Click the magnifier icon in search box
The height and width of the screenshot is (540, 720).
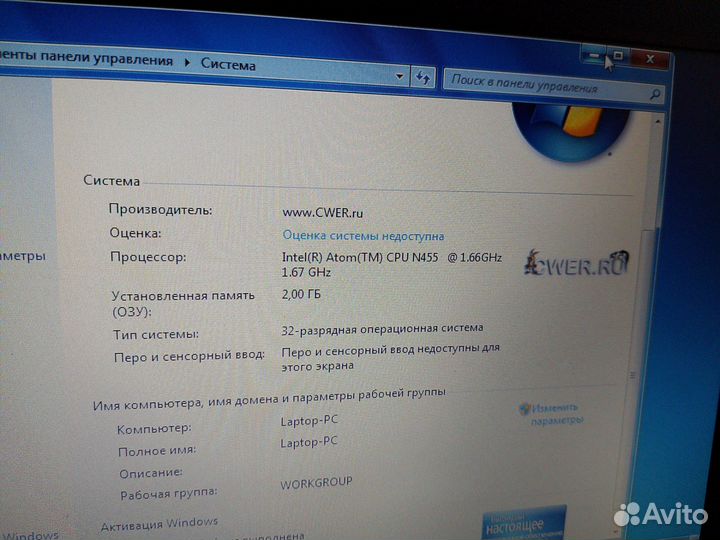pos(655,95)
